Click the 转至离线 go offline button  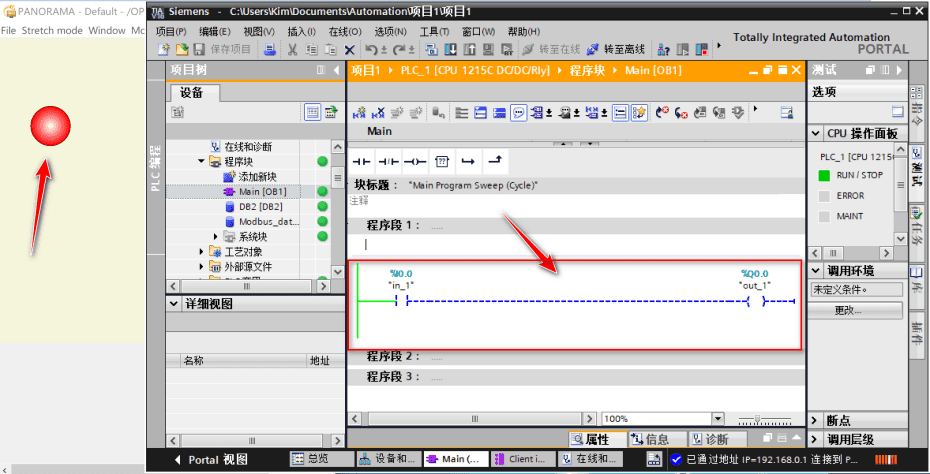click(x=616, y=49)
